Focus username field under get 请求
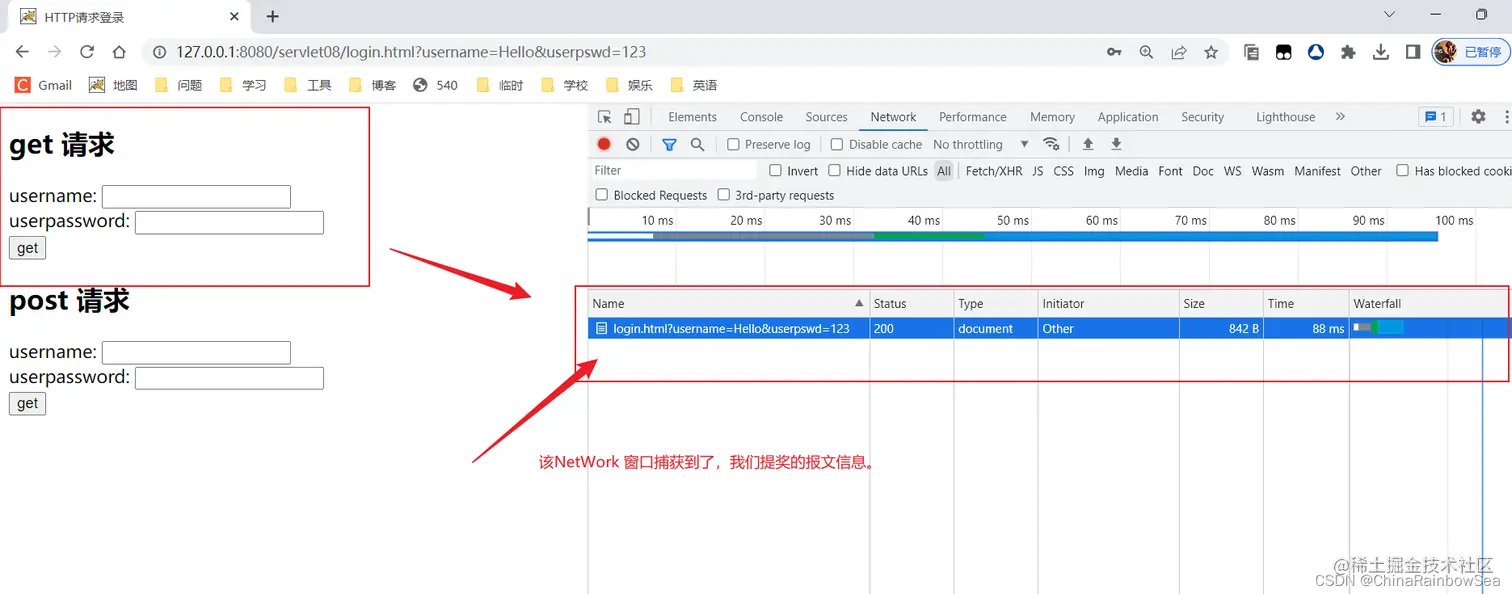 [196, 196]
